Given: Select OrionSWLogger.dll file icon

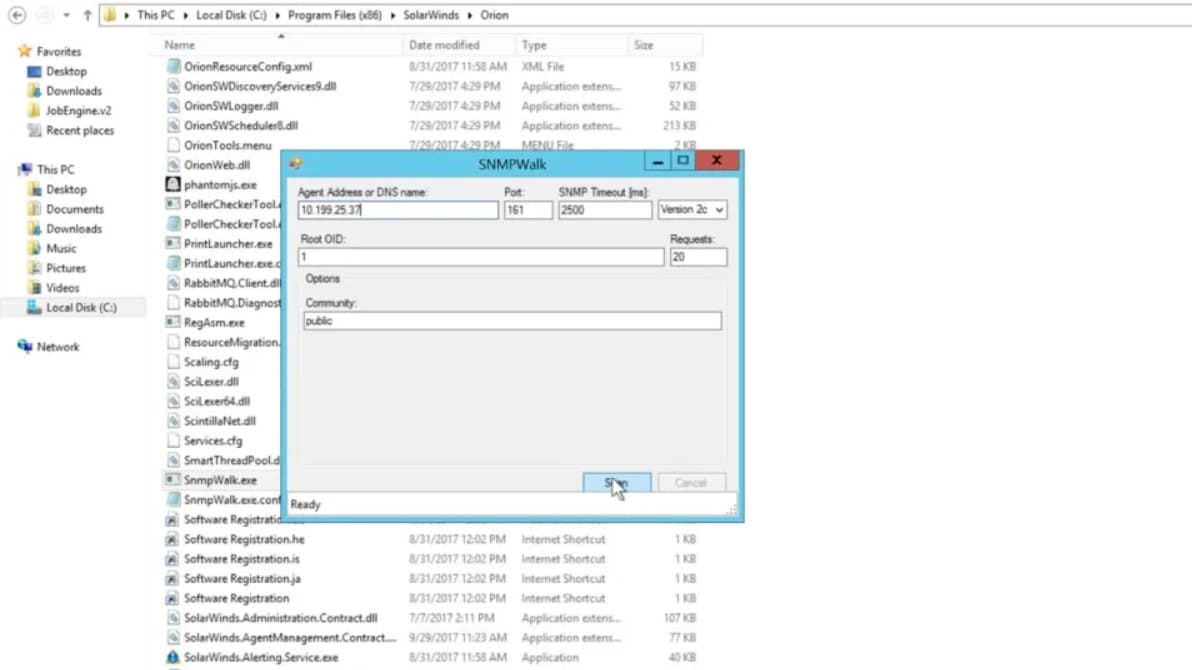Looking at the screenshot, I should pyautogui.click(x=173, y=106).
